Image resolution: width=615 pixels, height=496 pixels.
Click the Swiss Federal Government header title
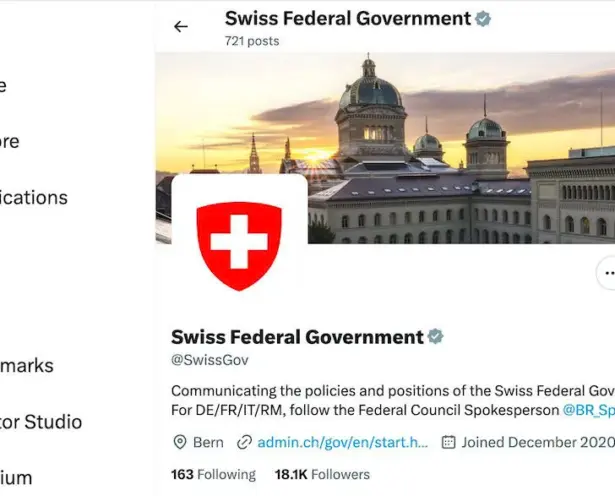click(x=348, y=18)
